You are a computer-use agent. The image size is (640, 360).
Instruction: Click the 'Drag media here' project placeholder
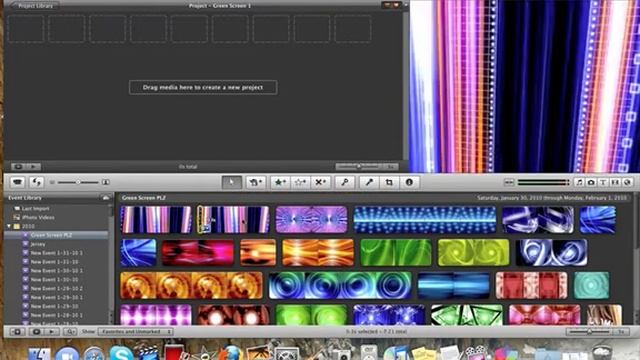pyautogui.click(x=203, y=87)
